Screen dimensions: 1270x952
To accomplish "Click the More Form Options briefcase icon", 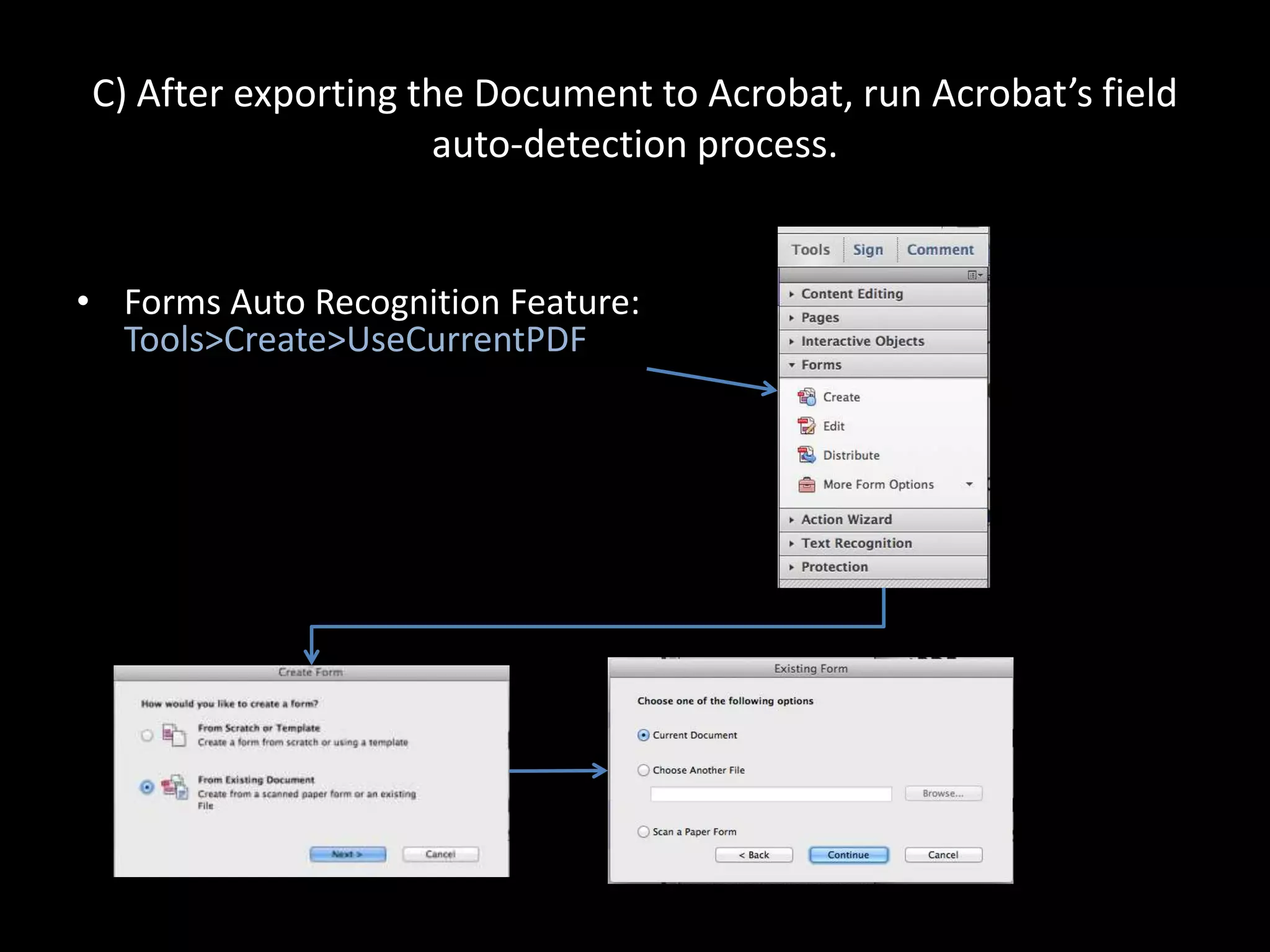I will [x=806, y=484].
